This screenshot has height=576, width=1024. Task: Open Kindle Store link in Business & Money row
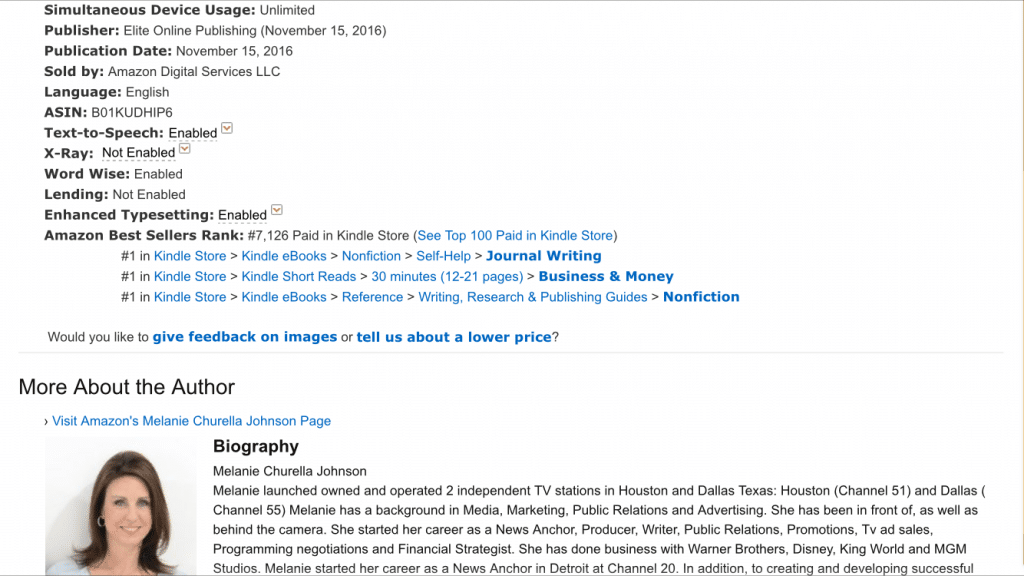[x=190, y=276]
